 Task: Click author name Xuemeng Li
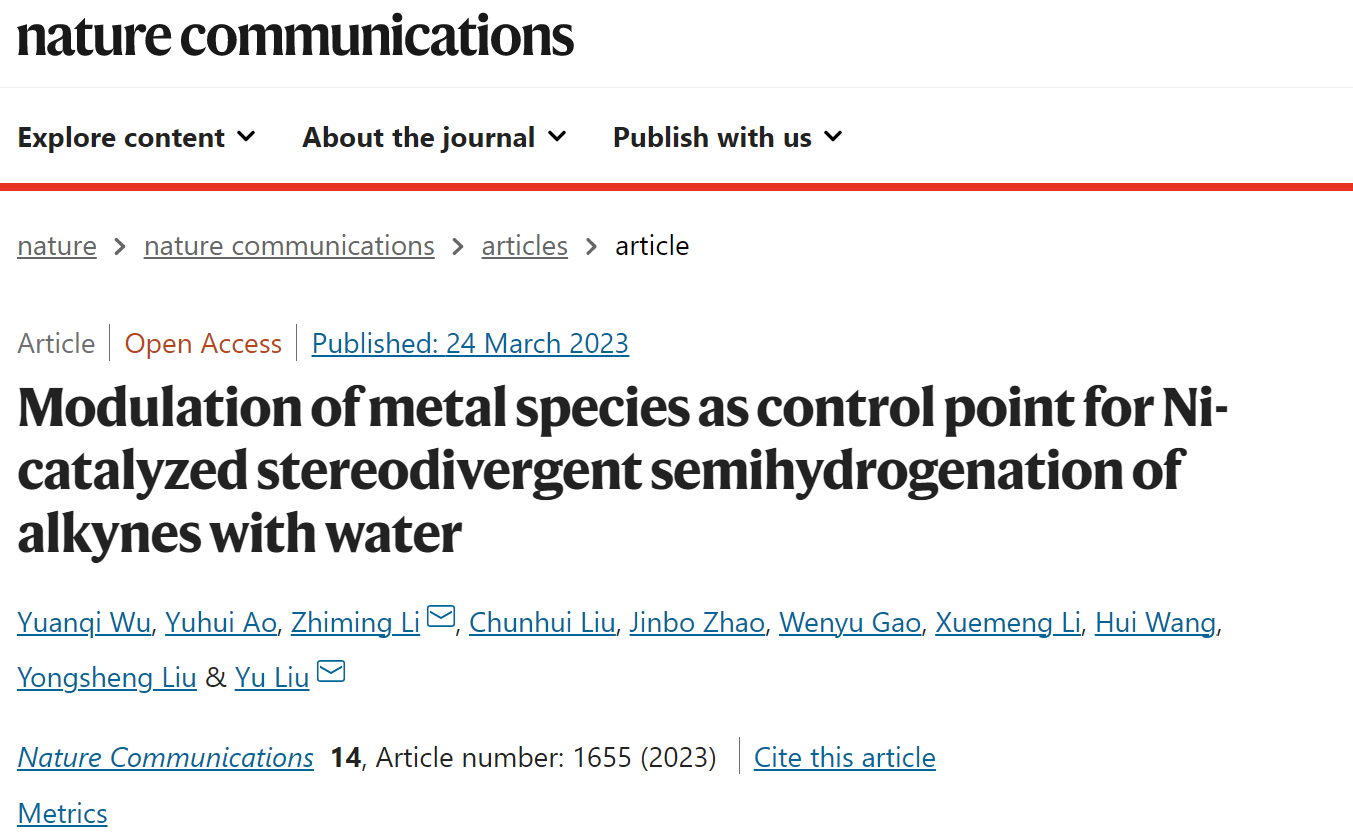(1008, 622)
